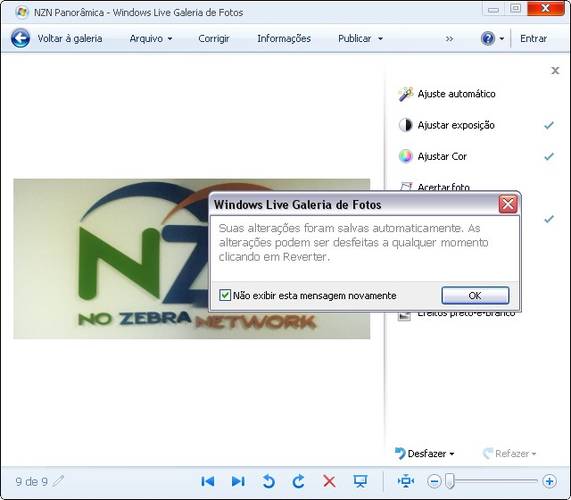Select the Corrigir toolbar item
The width and height of the screenshot is (571, 500).
[214, 39]
